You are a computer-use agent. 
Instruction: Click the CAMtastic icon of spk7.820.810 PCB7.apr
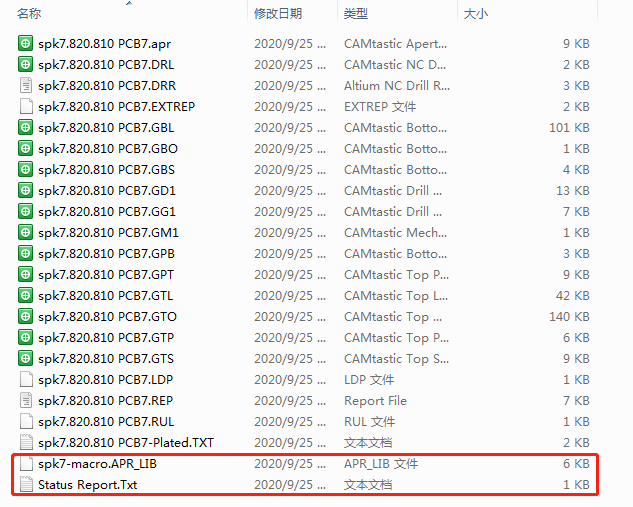(x=25, y=43)
